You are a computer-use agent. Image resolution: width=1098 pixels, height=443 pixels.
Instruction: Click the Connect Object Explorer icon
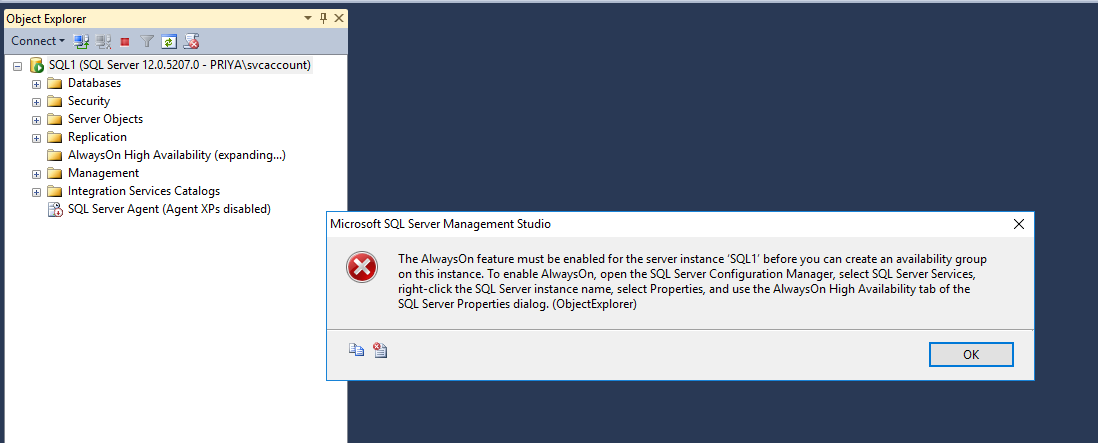82,41
